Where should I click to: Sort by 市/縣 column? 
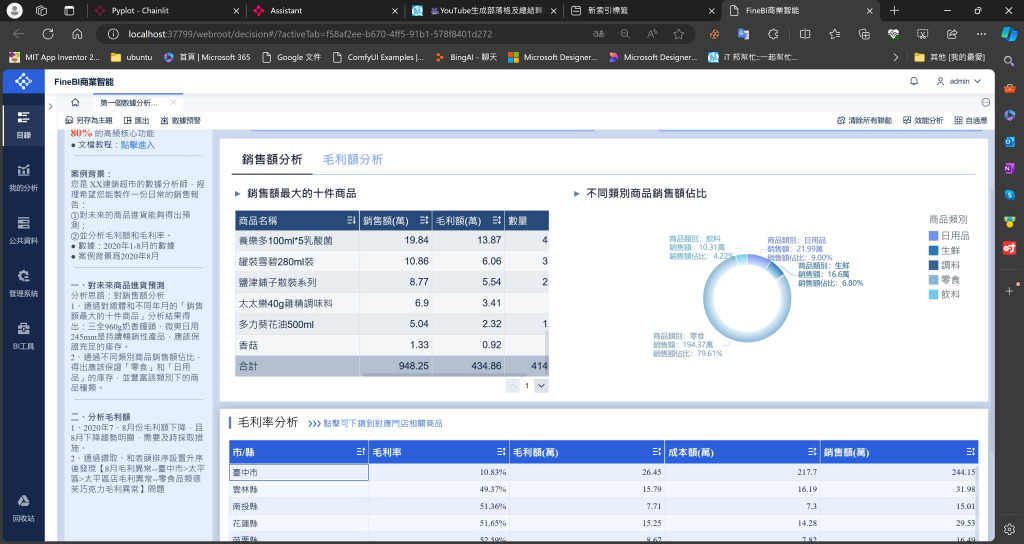(x=360, y=452)
